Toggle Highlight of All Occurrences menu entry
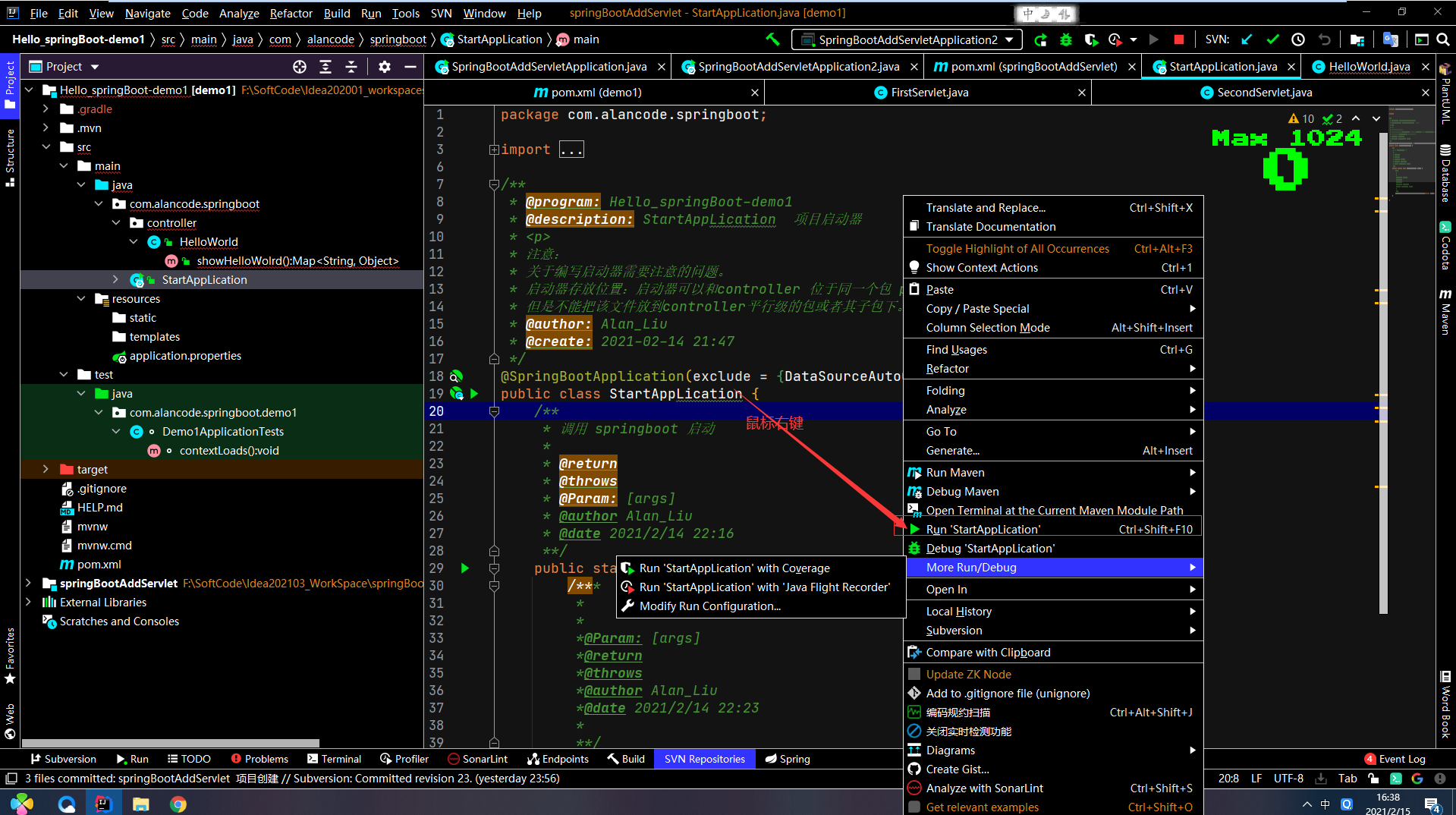The height and width of the screenshot is (815, 1456). (x=1054, y=249)
